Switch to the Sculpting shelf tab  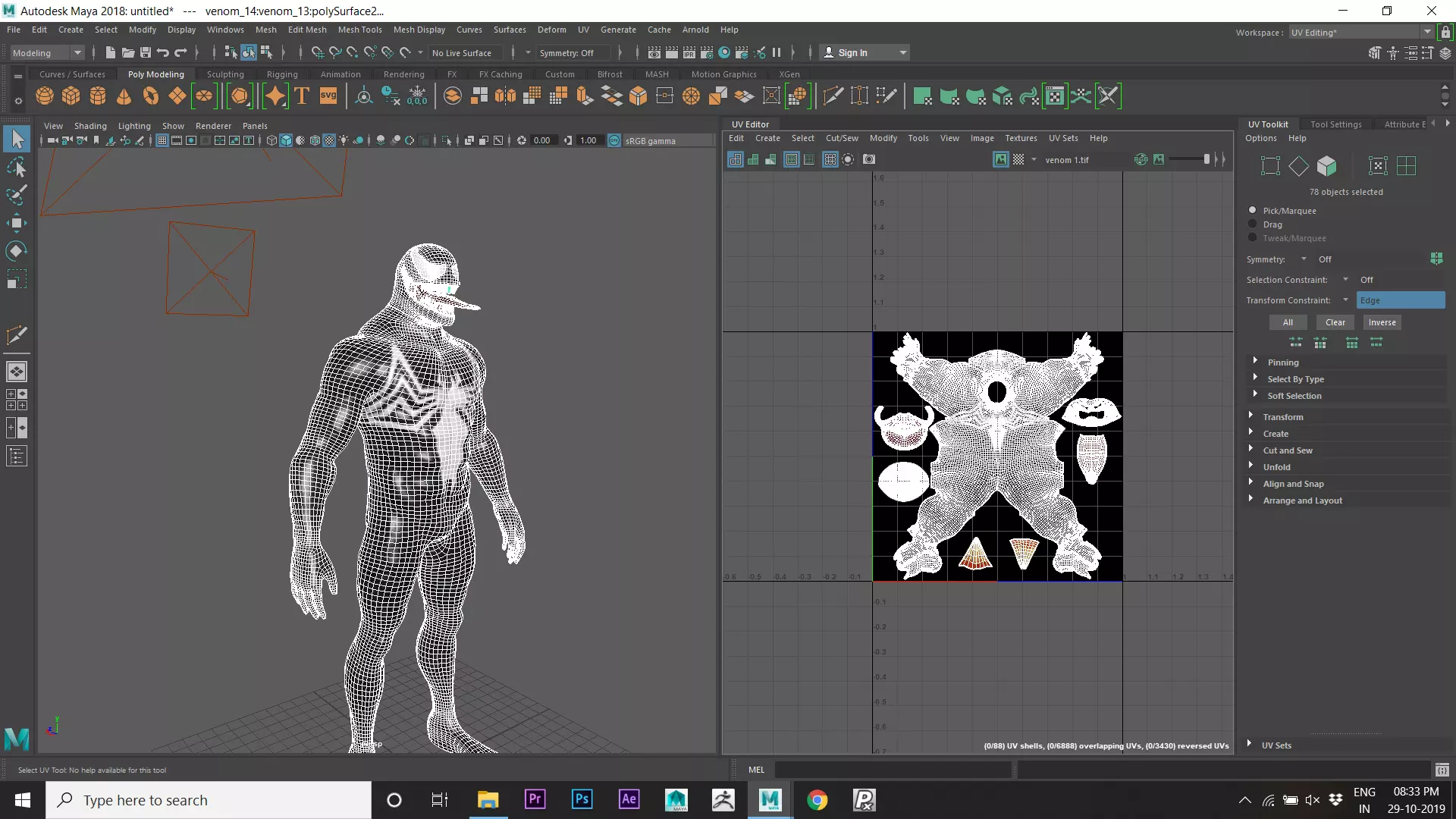pyautogui.click(x=225, y=74)
